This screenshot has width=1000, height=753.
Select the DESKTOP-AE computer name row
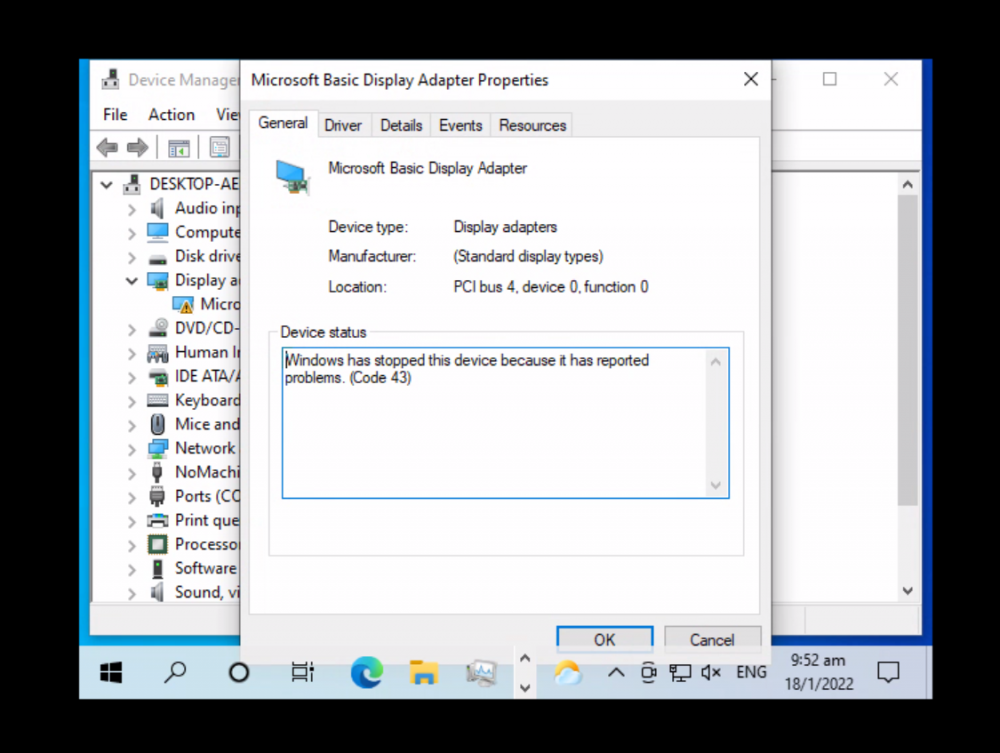pos(193,184)
